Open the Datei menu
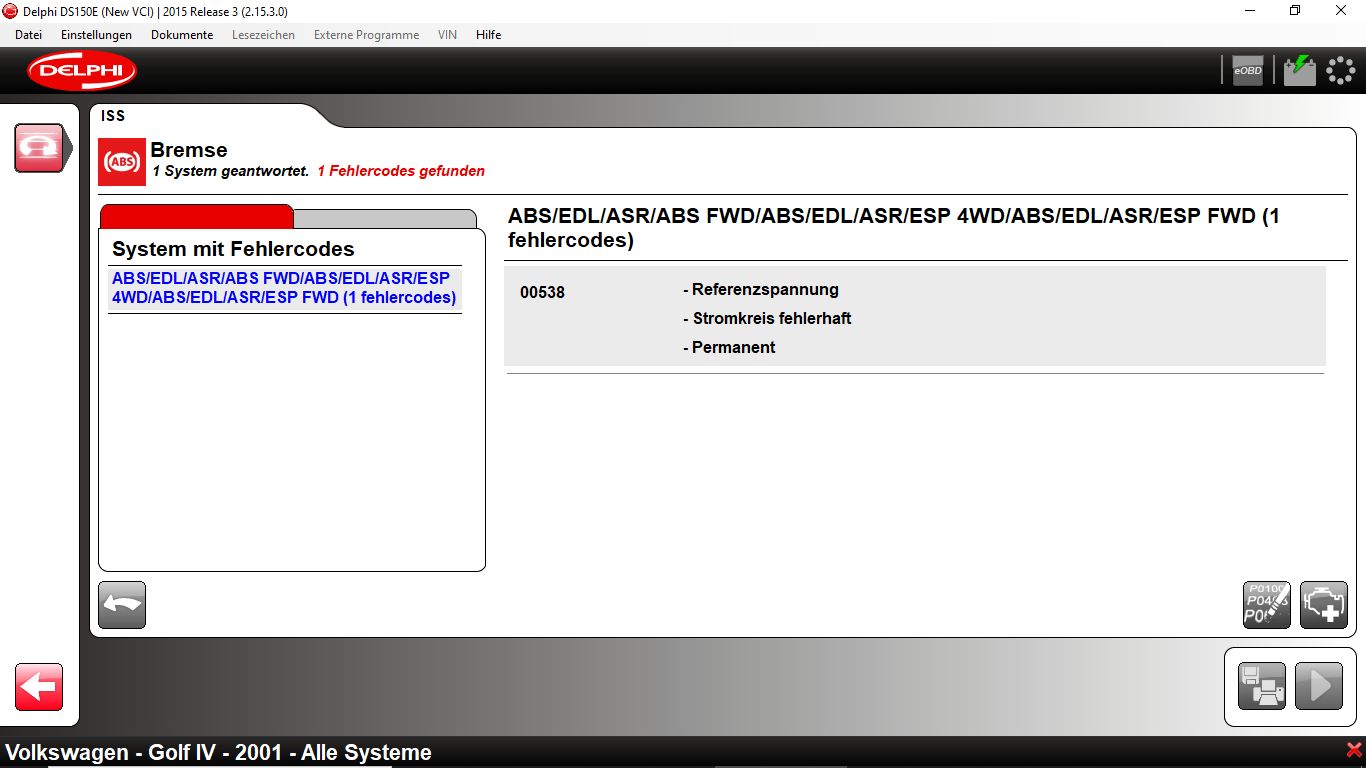 click(28, 35)
